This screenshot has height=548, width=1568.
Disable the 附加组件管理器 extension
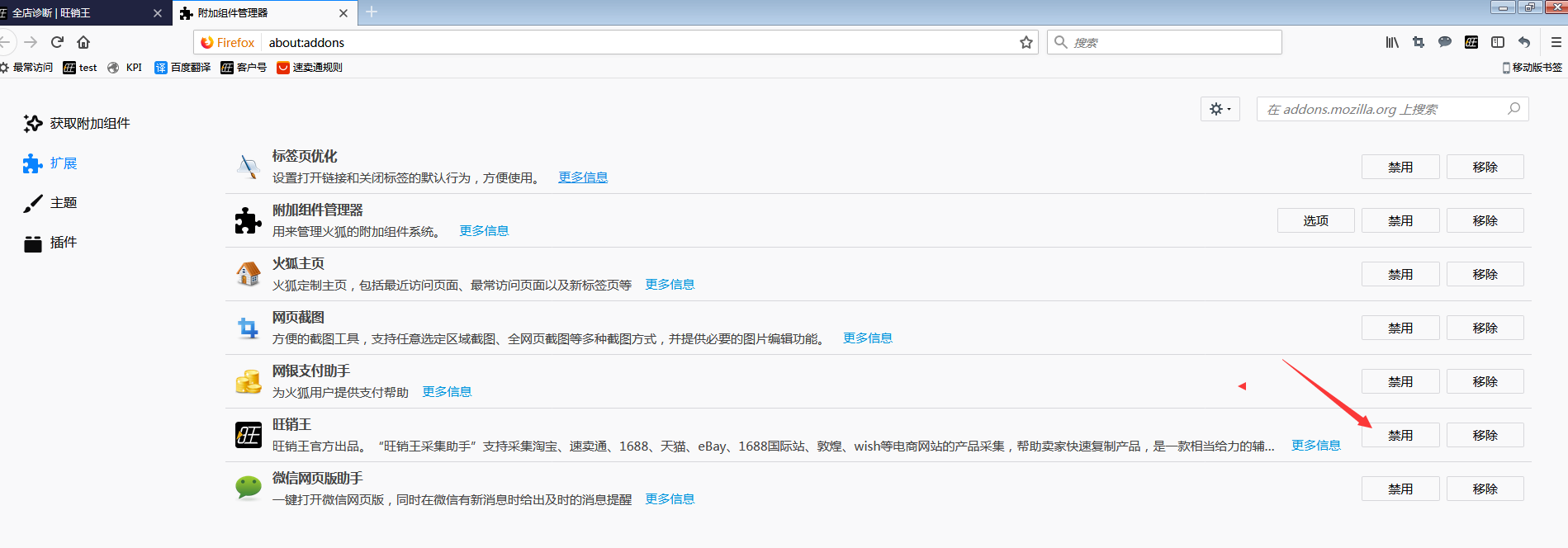tap(1400, 220)
